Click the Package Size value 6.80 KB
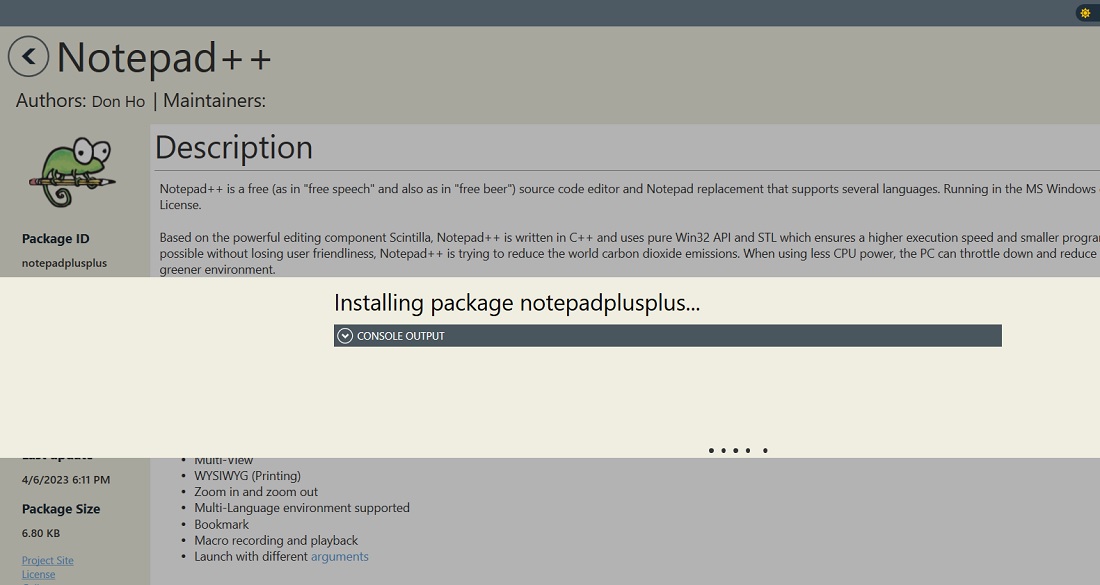The image size is (1100, 585). pyautogui.click(x=40, y=533)
